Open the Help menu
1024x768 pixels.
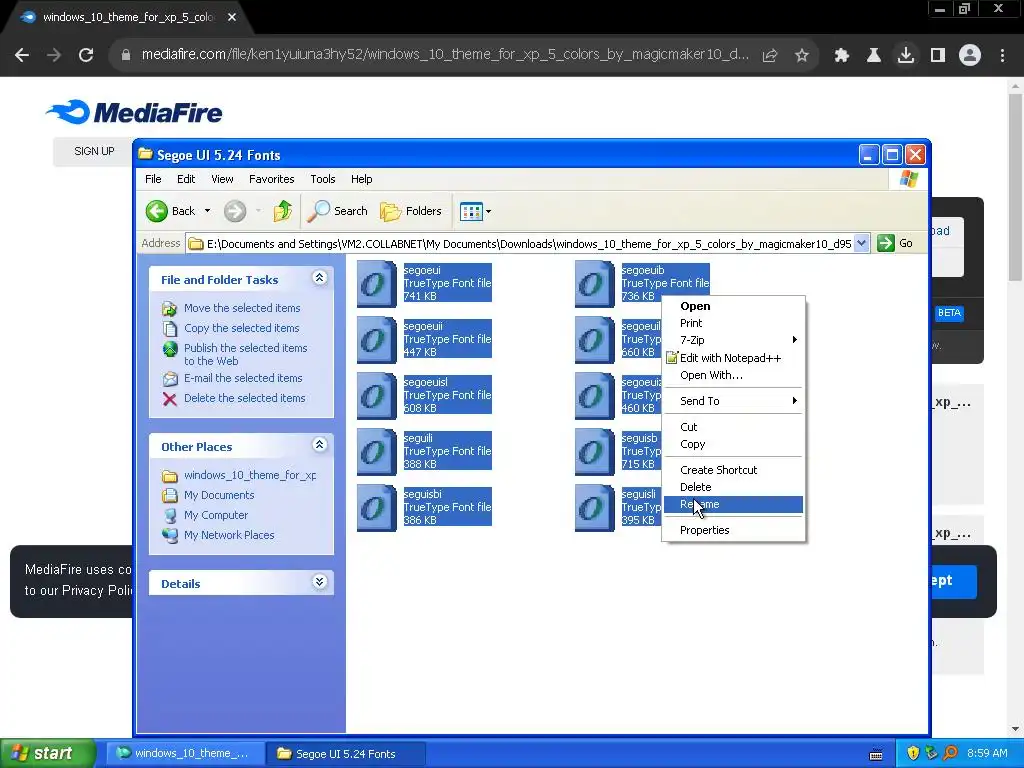pos(361,179)
